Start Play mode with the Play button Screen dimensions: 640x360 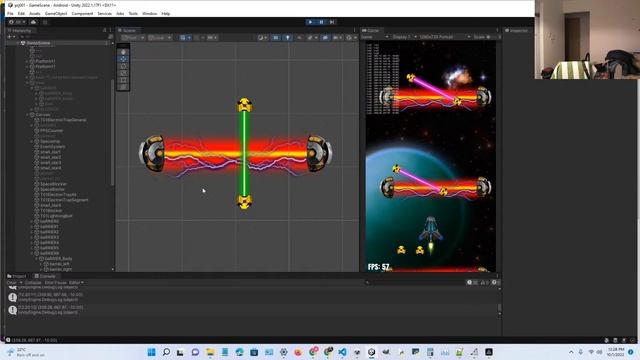pos(311,22)
